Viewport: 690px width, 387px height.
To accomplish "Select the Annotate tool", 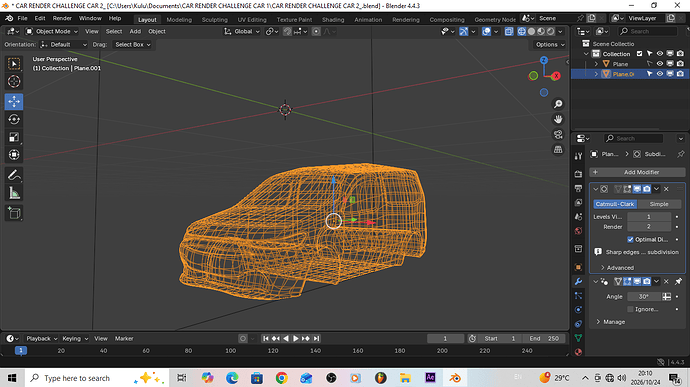I will point(14,175).
